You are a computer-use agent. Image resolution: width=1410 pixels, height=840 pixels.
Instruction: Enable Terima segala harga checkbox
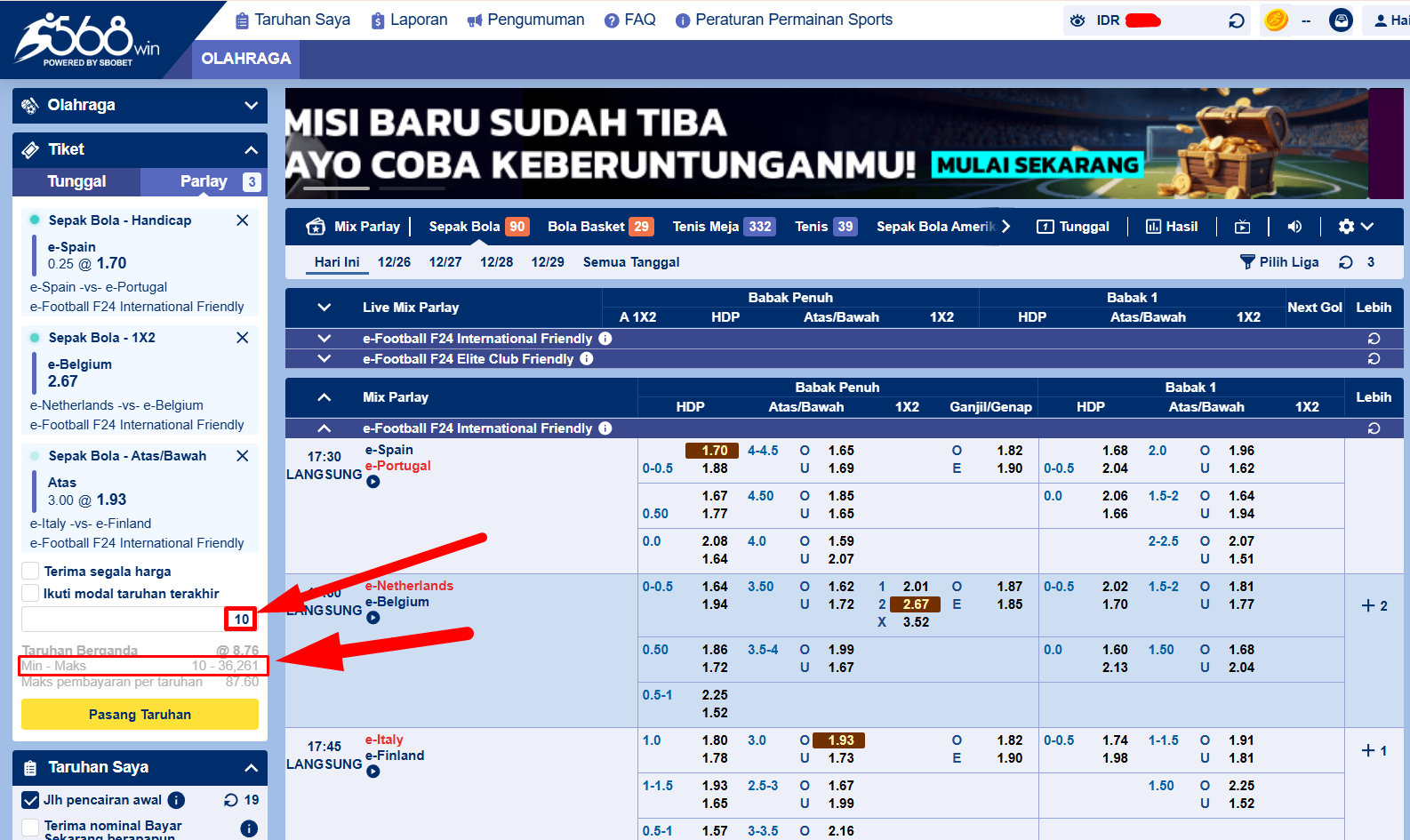[x=30, y=571]
